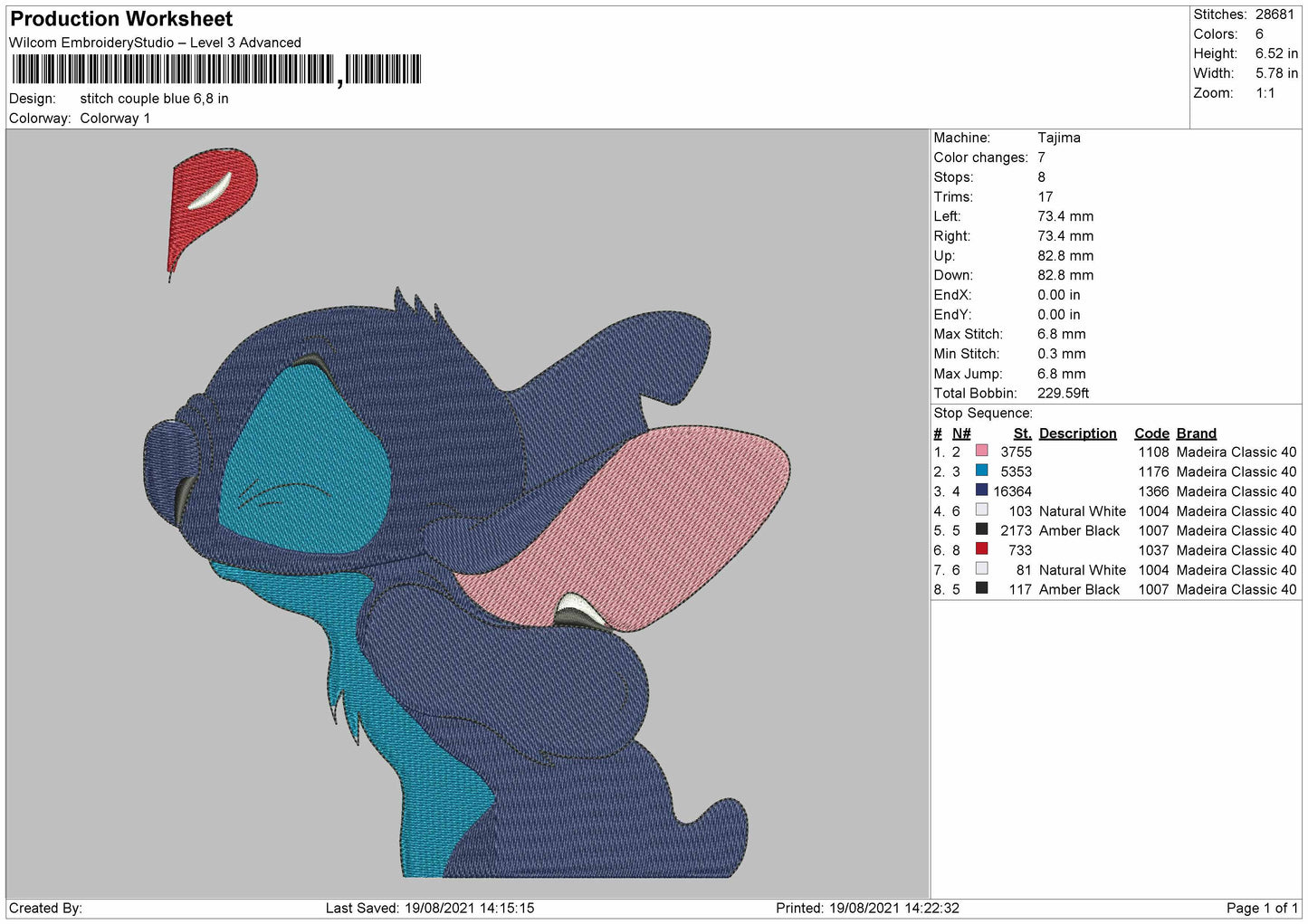Click the Production Worksheet title

[121, 19]
